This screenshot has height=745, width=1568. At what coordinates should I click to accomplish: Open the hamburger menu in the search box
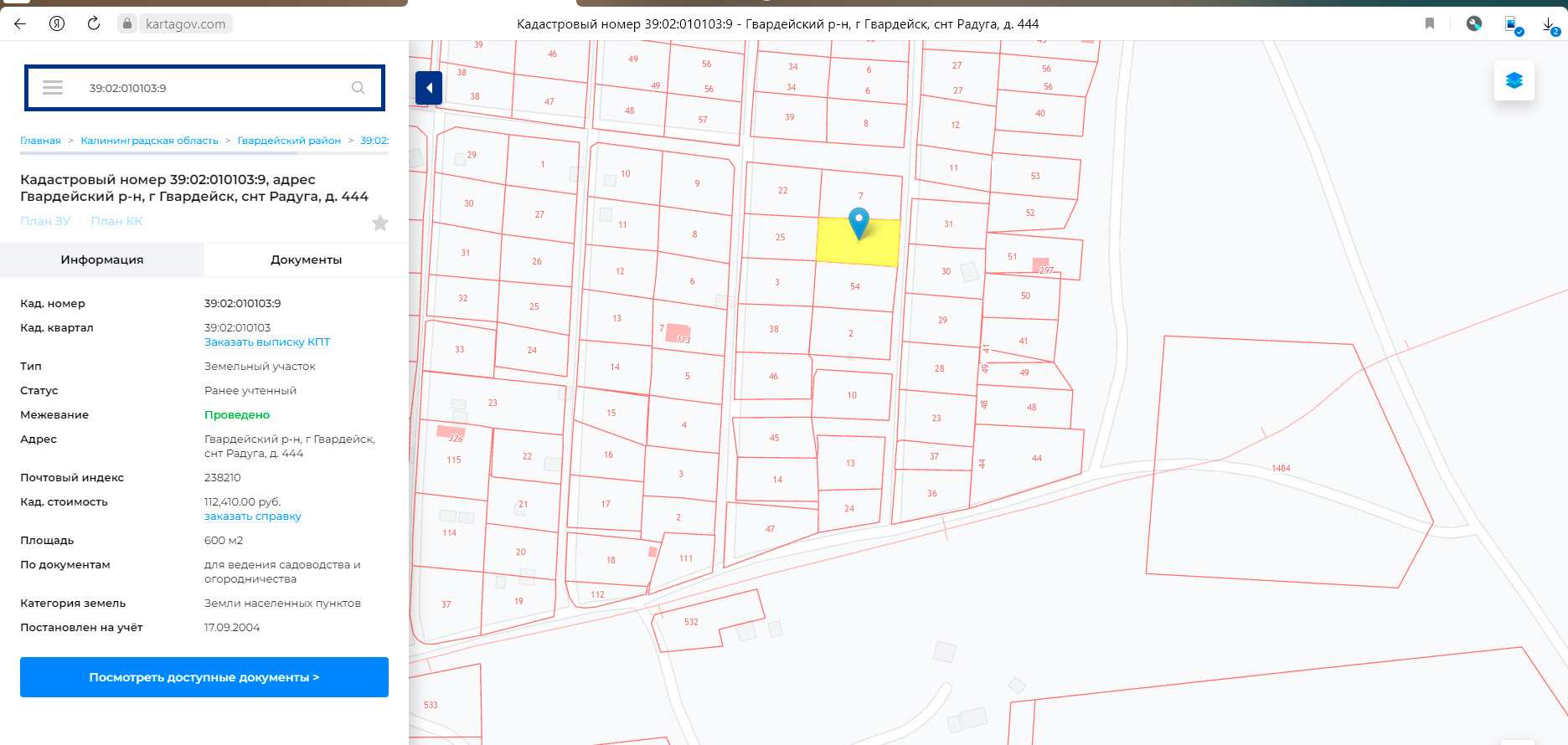[53, 88]
